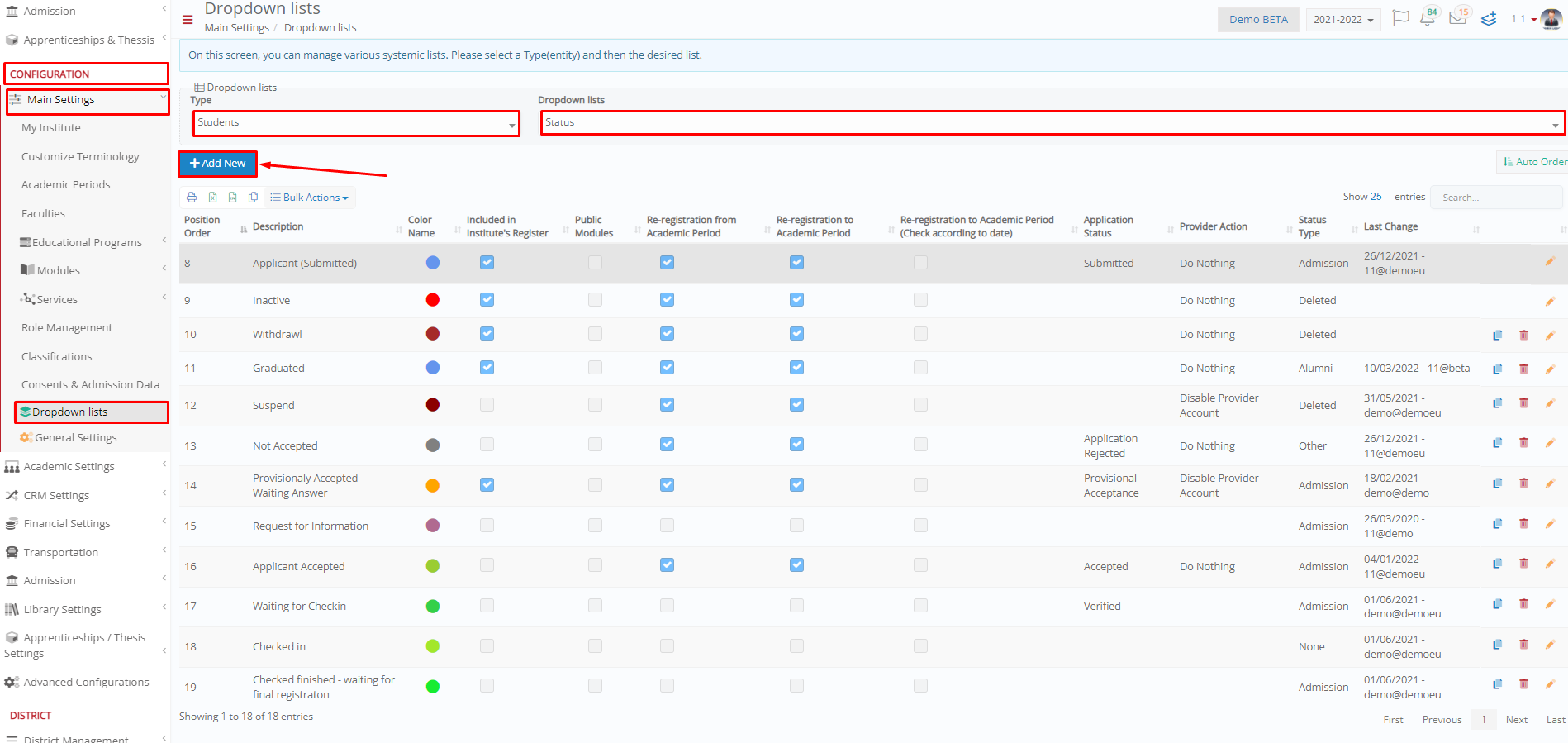Open the Type dropdown showing Students
1568x743 pixels.
357,123
